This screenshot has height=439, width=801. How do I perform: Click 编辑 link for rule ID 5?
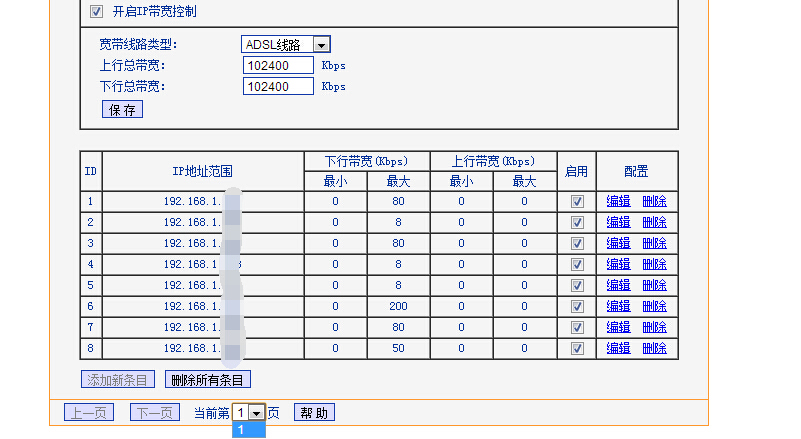(618, 285)
